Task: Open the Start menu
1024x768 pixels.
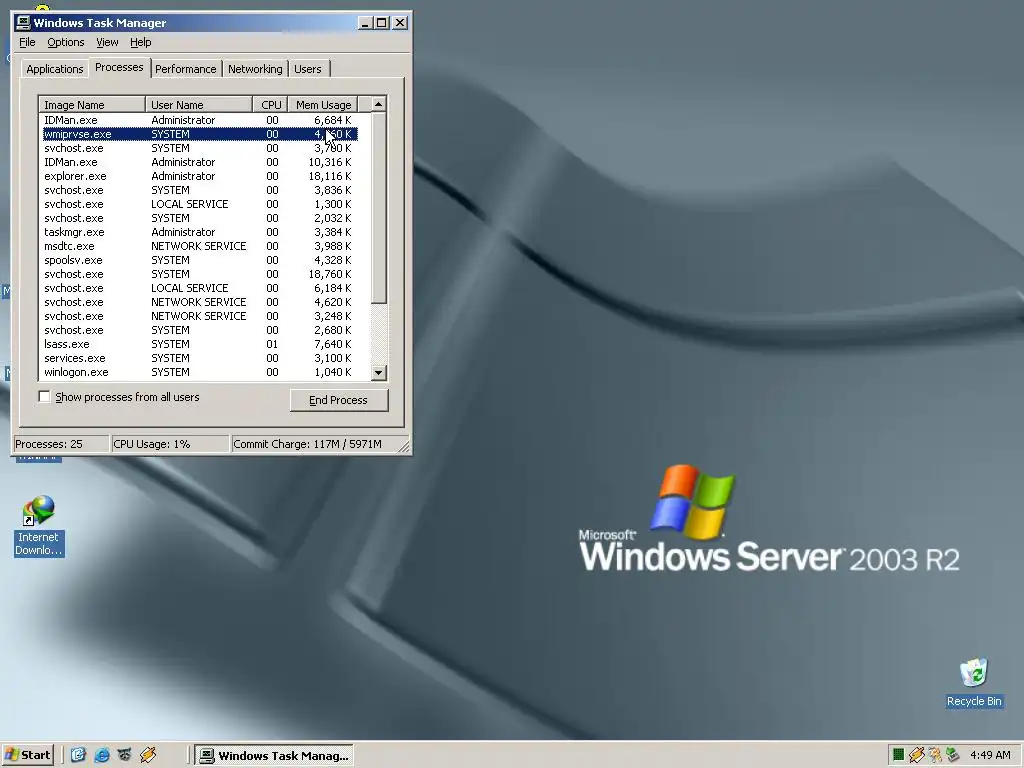Action: coord(27,755)
